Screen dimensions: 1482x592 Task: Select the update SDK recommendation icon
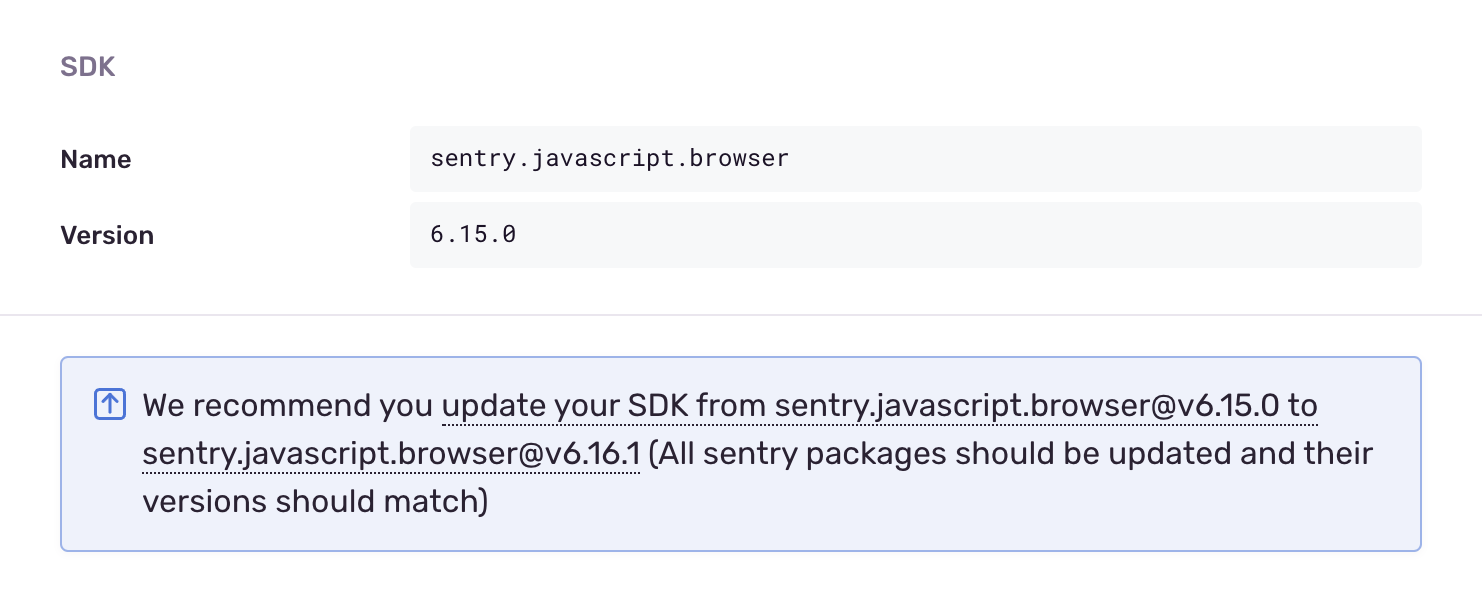click(x=109, y=404)
